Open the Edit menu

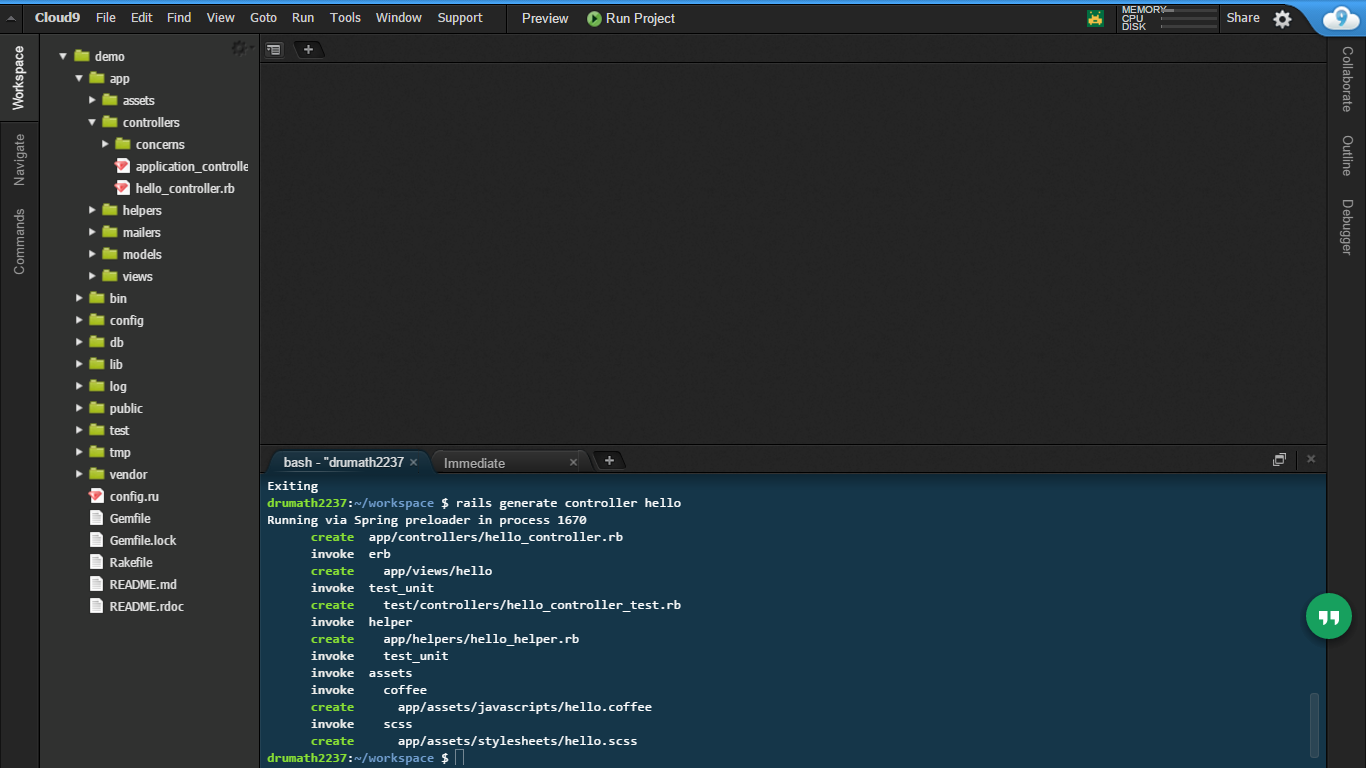pos(142,18)
